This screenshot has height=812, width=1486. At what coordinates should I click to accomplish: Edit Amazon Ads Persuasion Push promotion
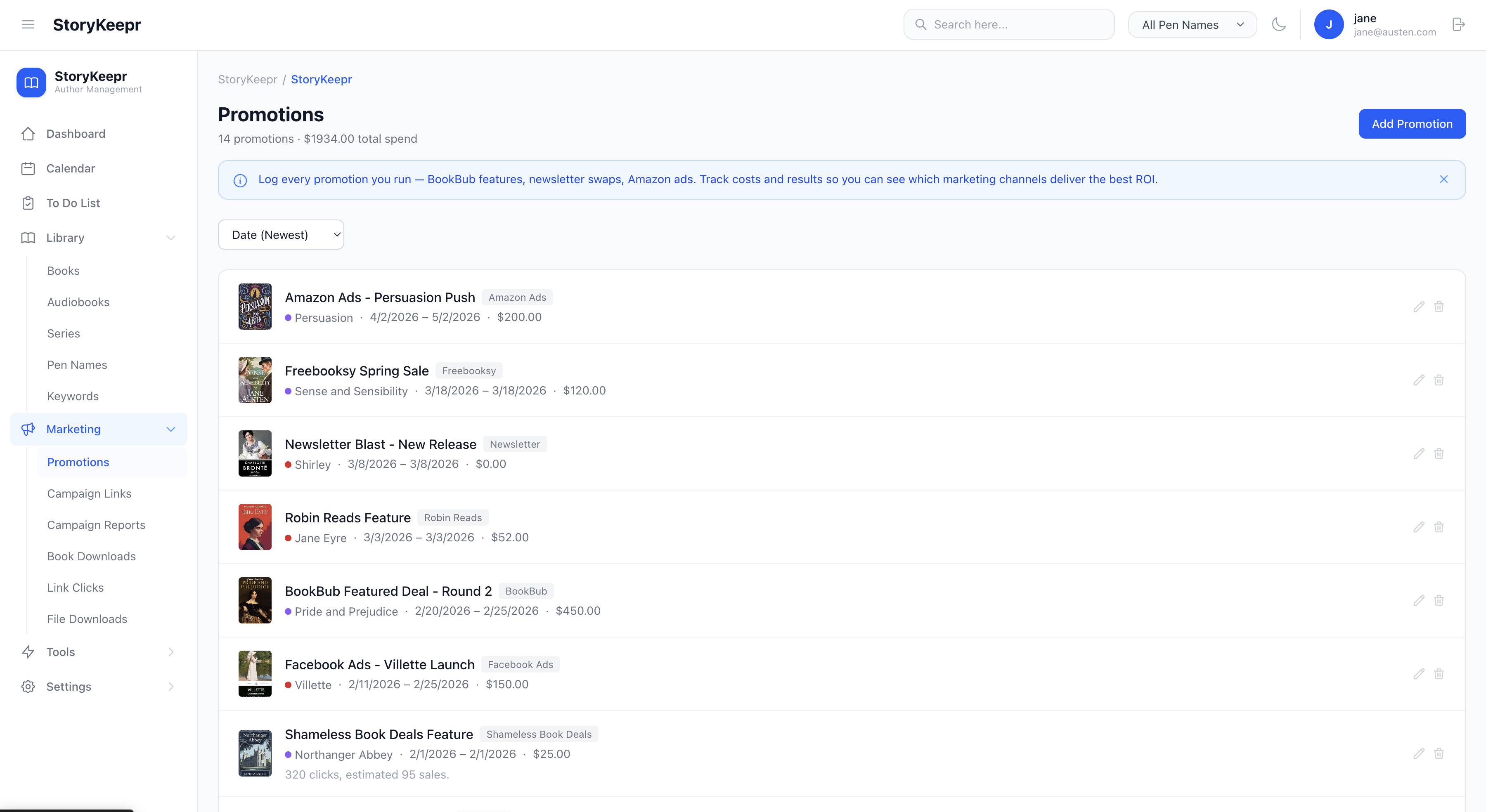[1418, 307]
